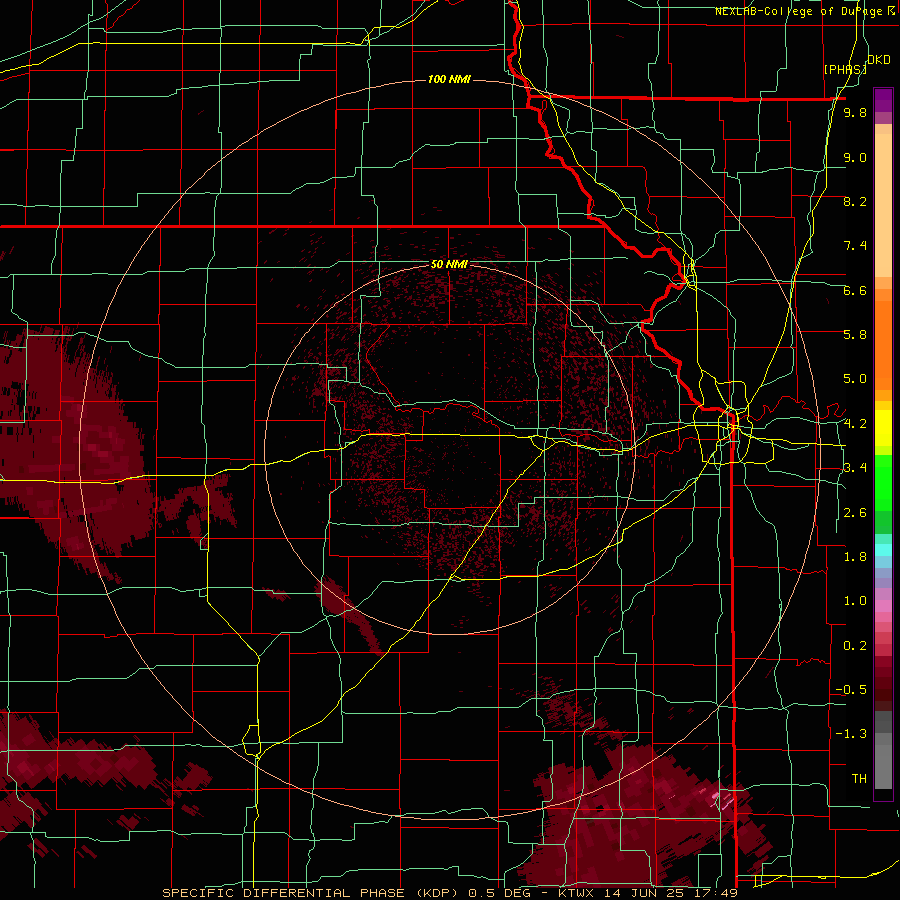This screenshot has height=900, width=900.
Task: Click the 5.0 value on the color scale
Action: coord(855,379)
